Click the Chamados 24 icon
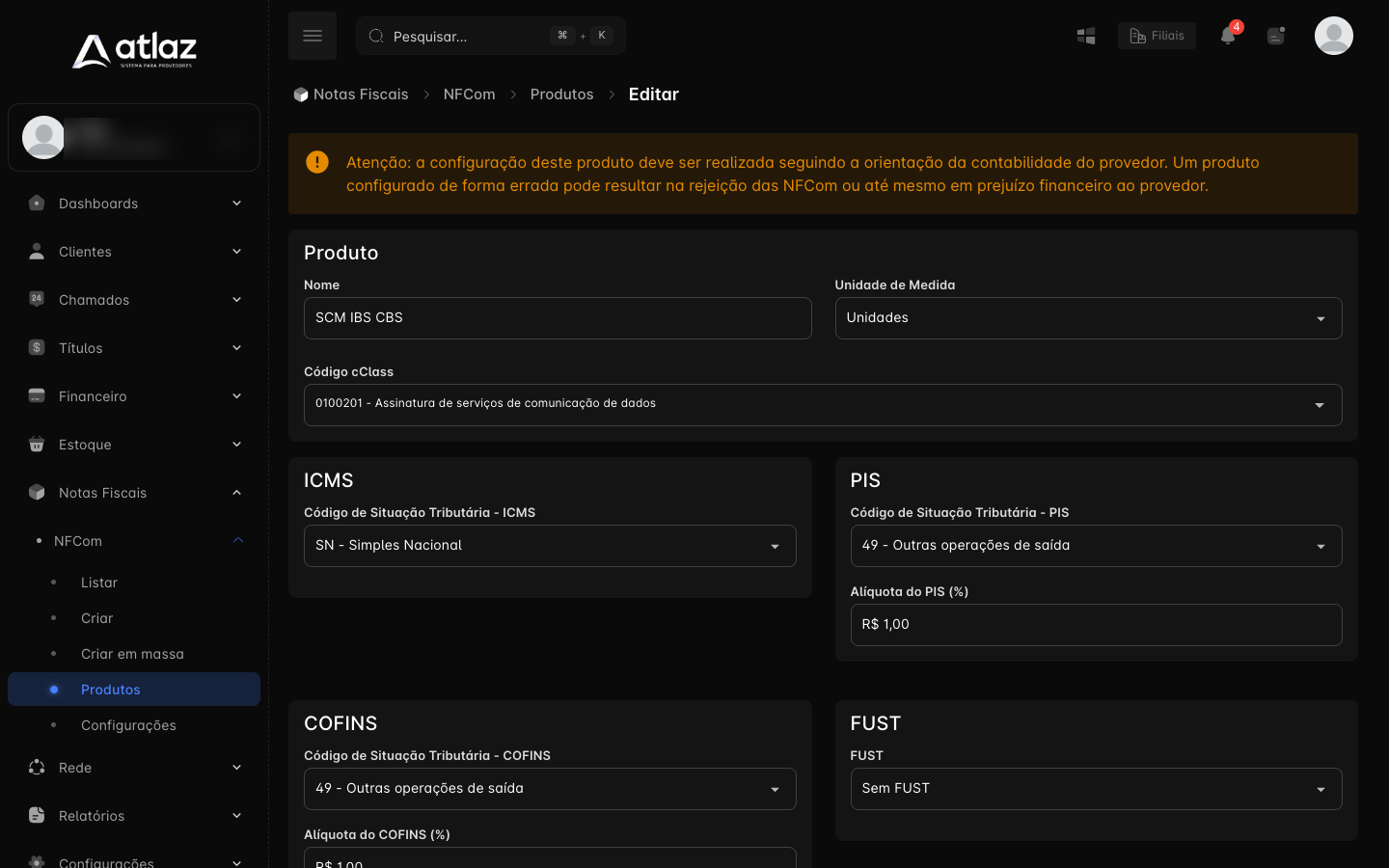 coord(37,299)
